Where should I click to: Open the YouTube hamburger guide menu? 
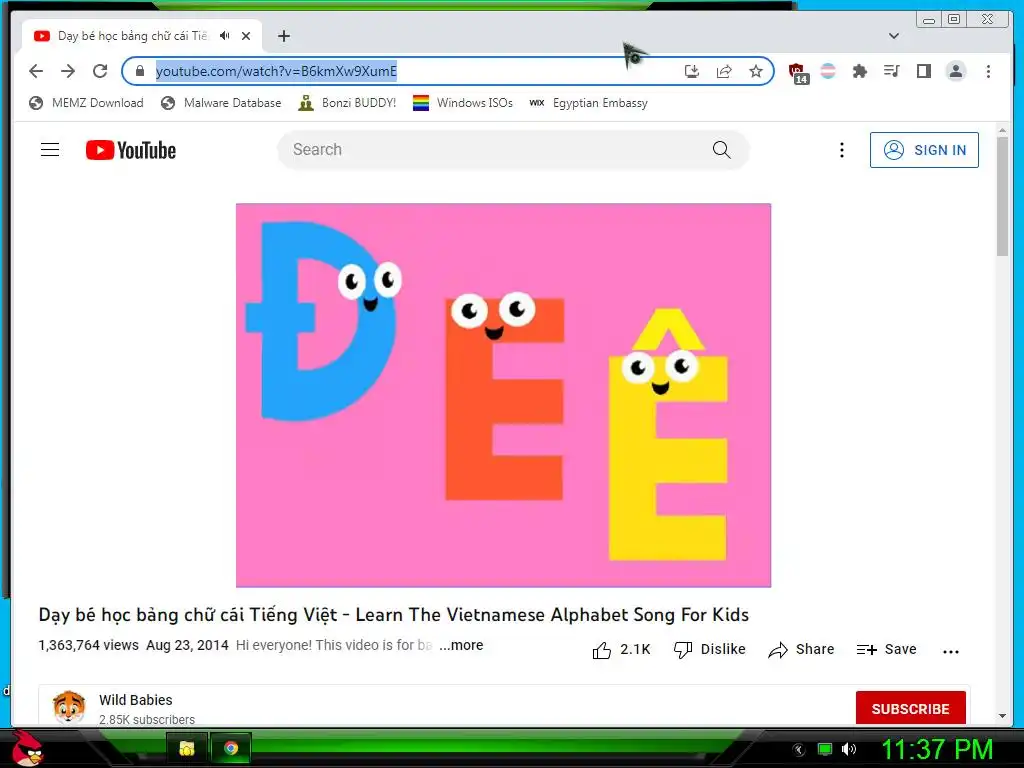(50, 150)
